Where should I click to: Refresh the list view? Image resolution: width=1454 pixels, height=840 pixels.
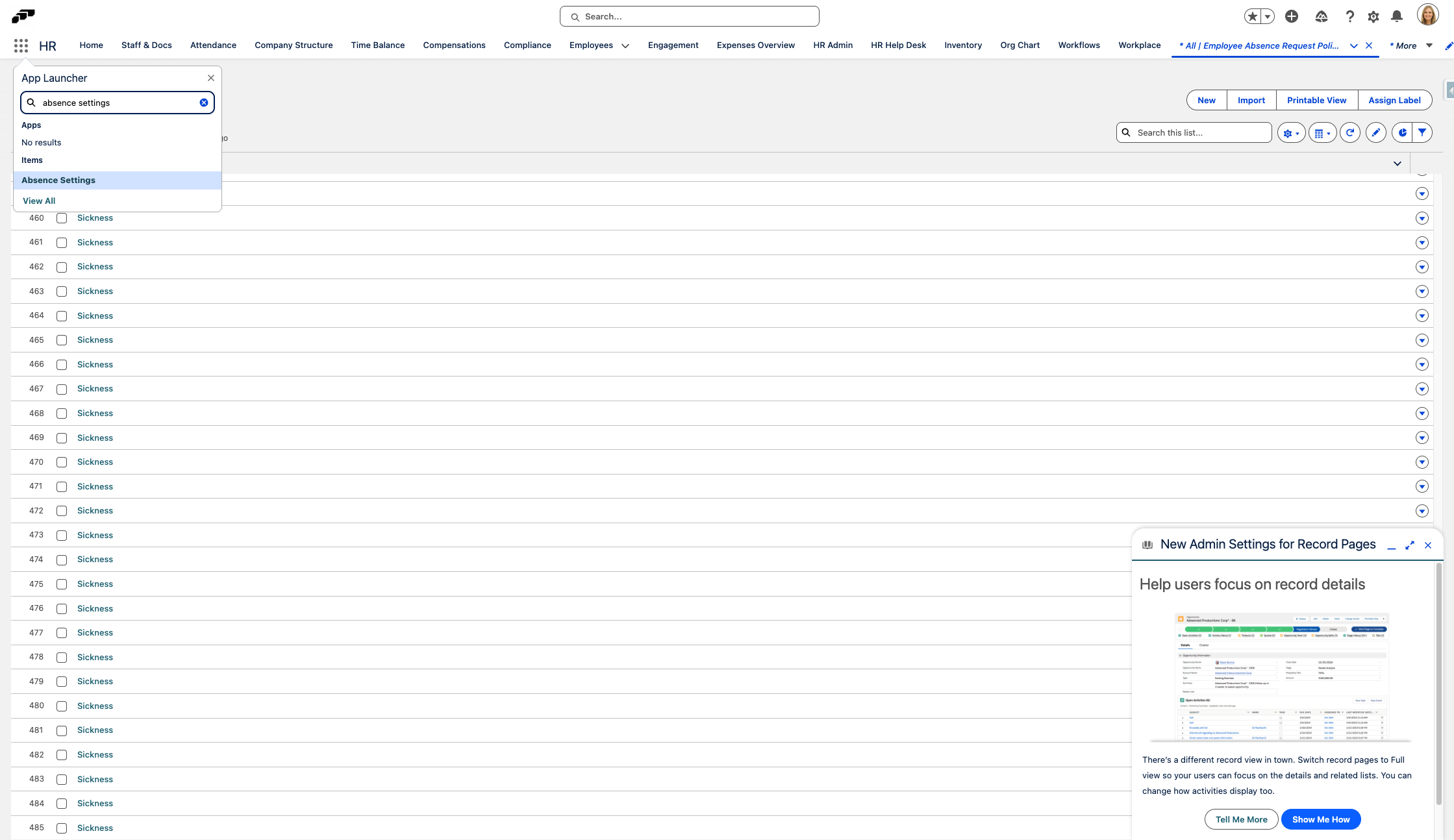1350,132
